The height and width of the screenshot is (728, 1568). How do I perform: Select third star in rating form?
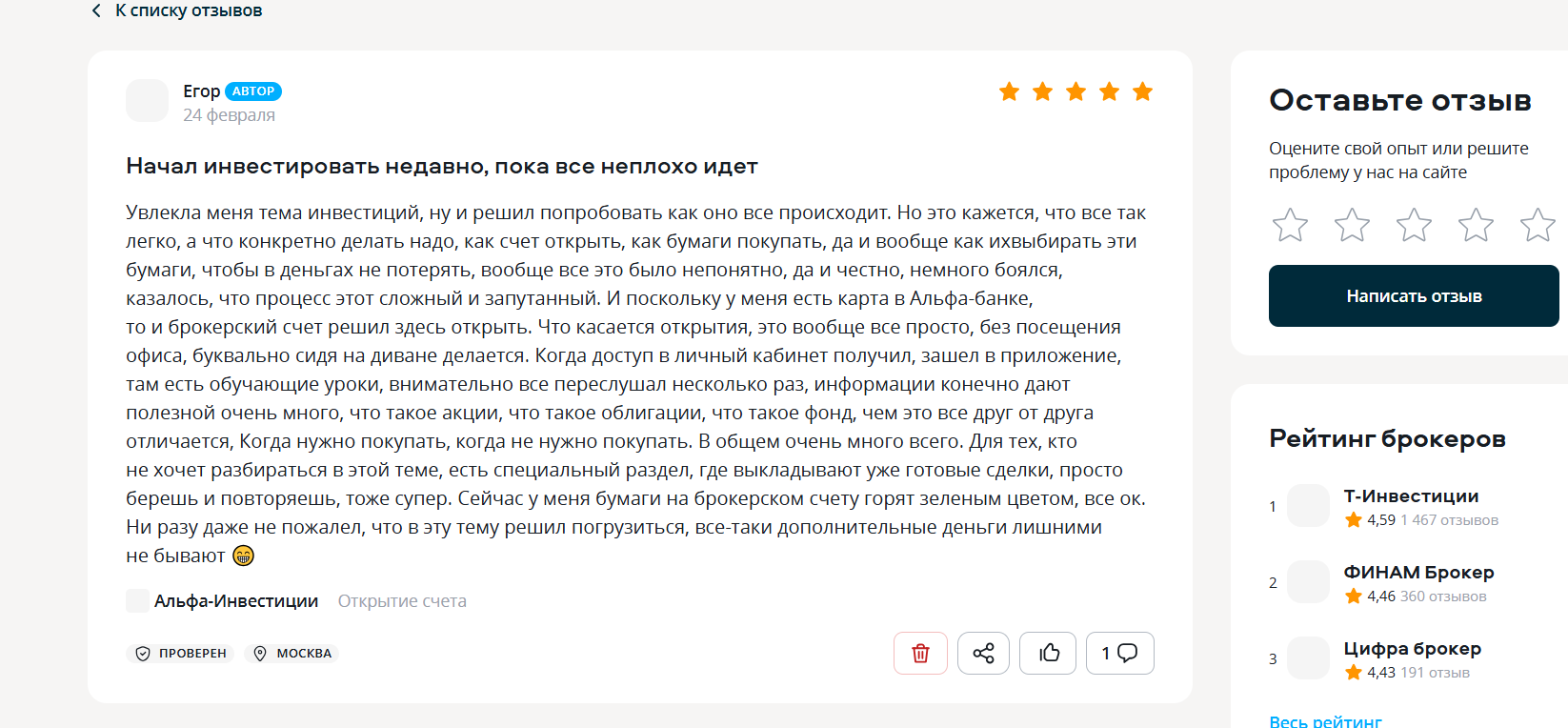click(x=1414, y=226)
